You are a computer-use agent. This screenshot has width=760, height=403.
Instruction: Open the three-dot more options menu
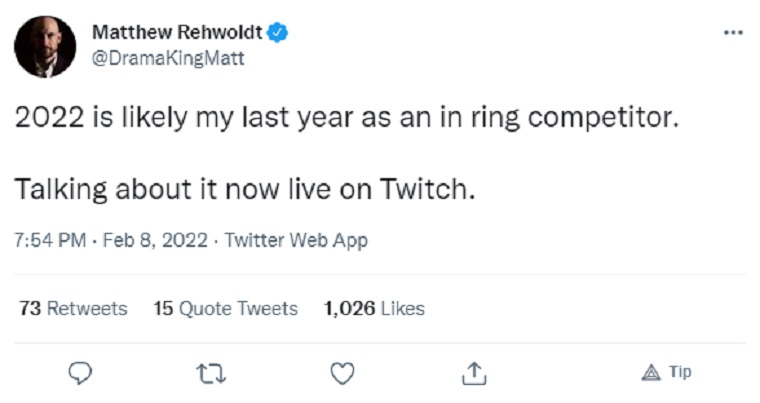pos(733,33)
